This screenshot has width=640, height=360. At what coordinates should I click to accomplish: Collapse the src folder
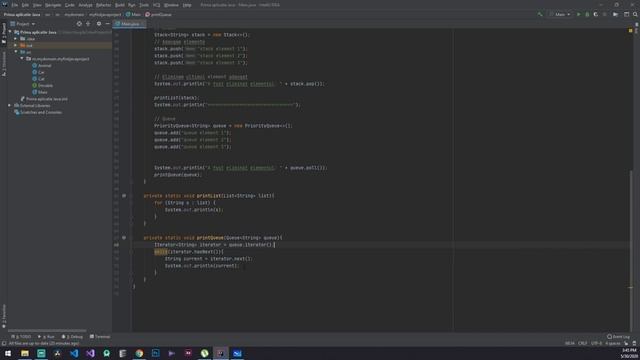pos(16,52)
